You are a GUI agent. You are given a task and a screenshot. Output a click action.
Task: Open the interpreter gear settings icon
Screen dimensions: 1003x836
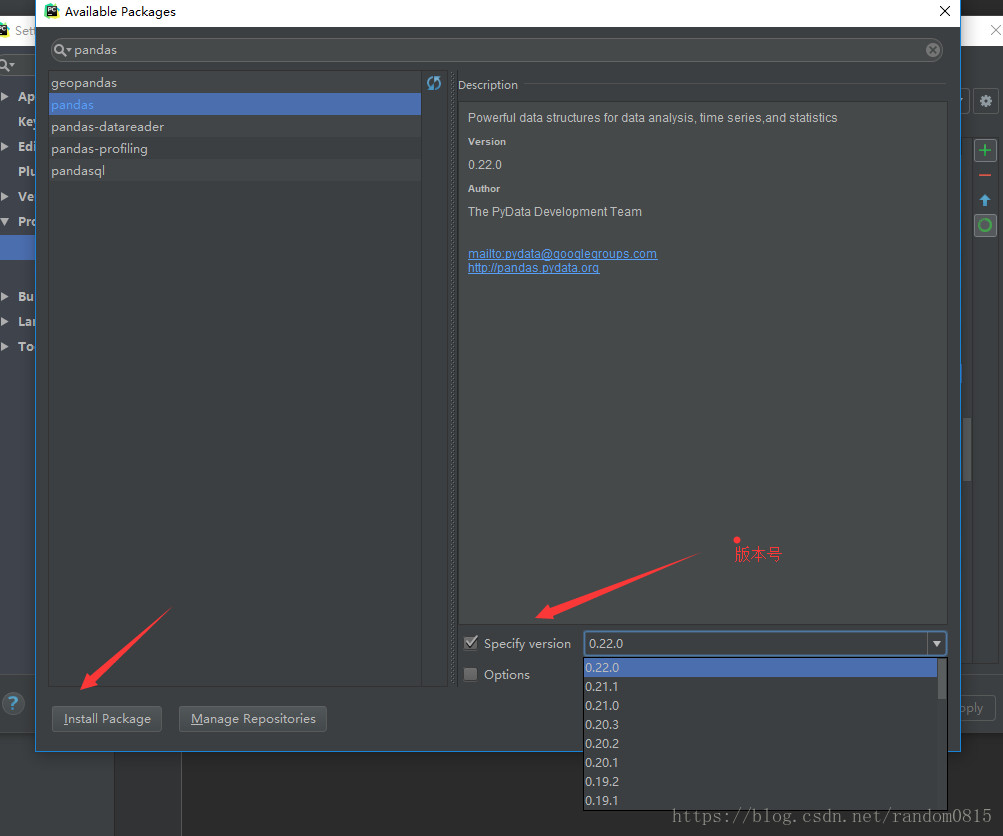pyautogui.click(x=986, y=101)
